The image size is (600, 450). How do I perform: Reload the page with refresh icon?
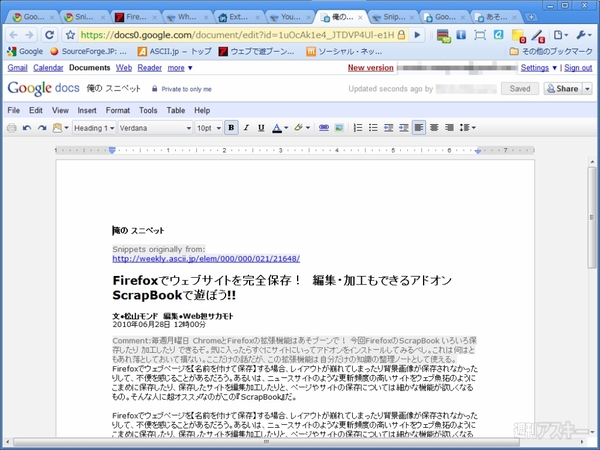click(x=49, y=35)
